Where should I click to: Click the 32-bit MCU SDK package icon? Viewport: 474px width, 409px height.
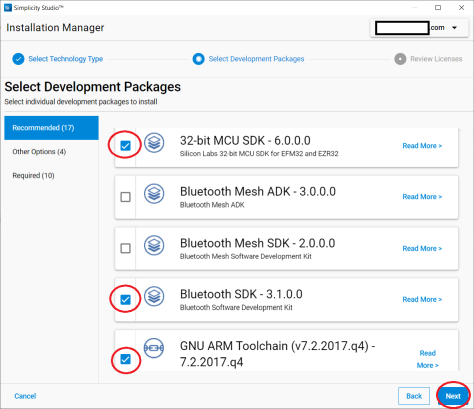(154, 143)
